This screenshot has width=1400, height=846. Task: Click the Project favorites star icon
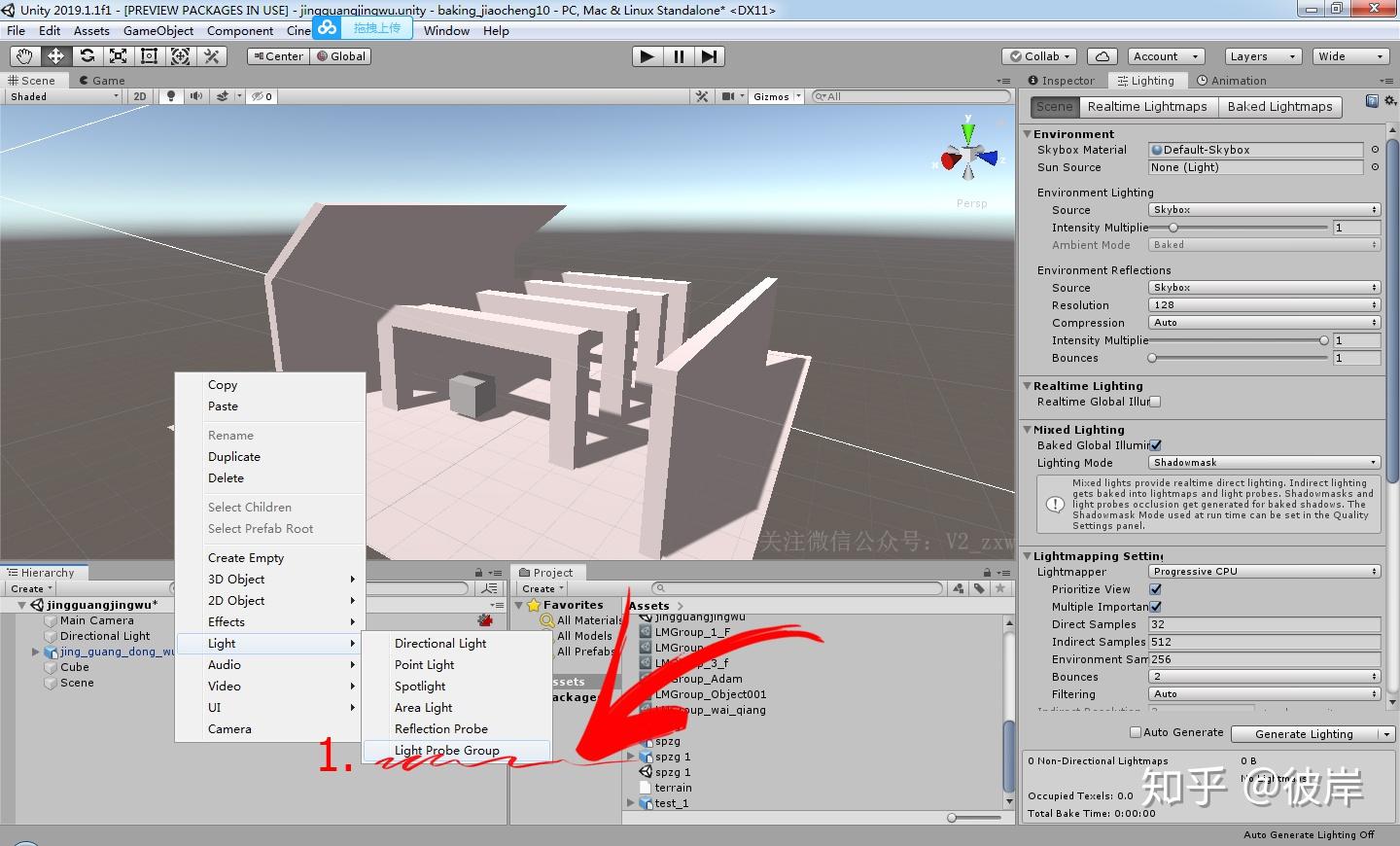(999, 588)
